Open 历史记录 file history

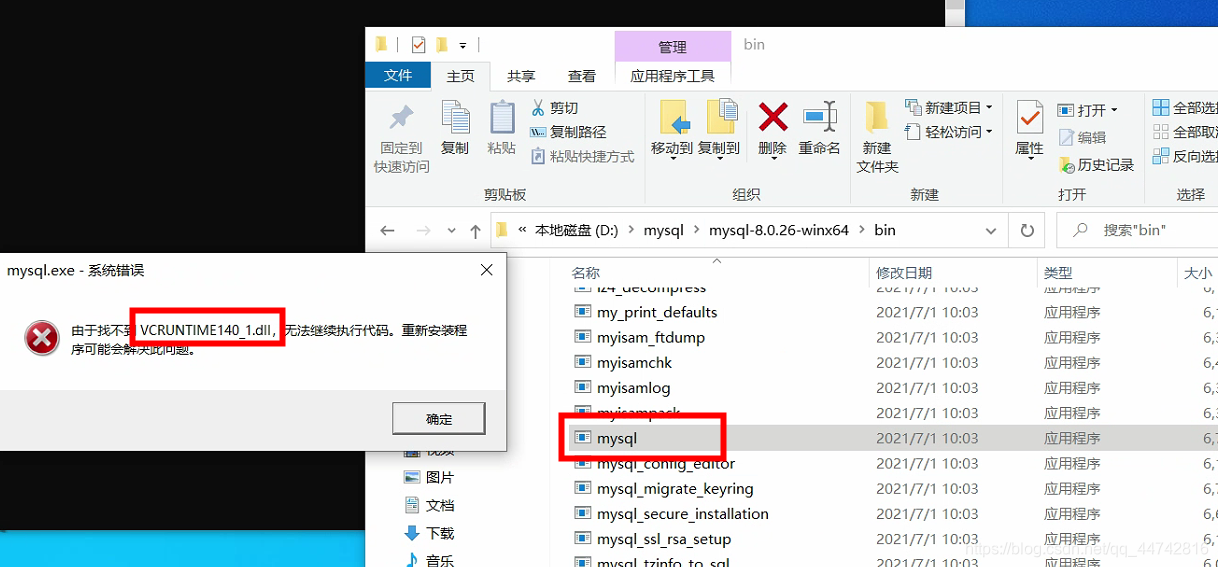pyautogui.click(x=1096, y=164)
